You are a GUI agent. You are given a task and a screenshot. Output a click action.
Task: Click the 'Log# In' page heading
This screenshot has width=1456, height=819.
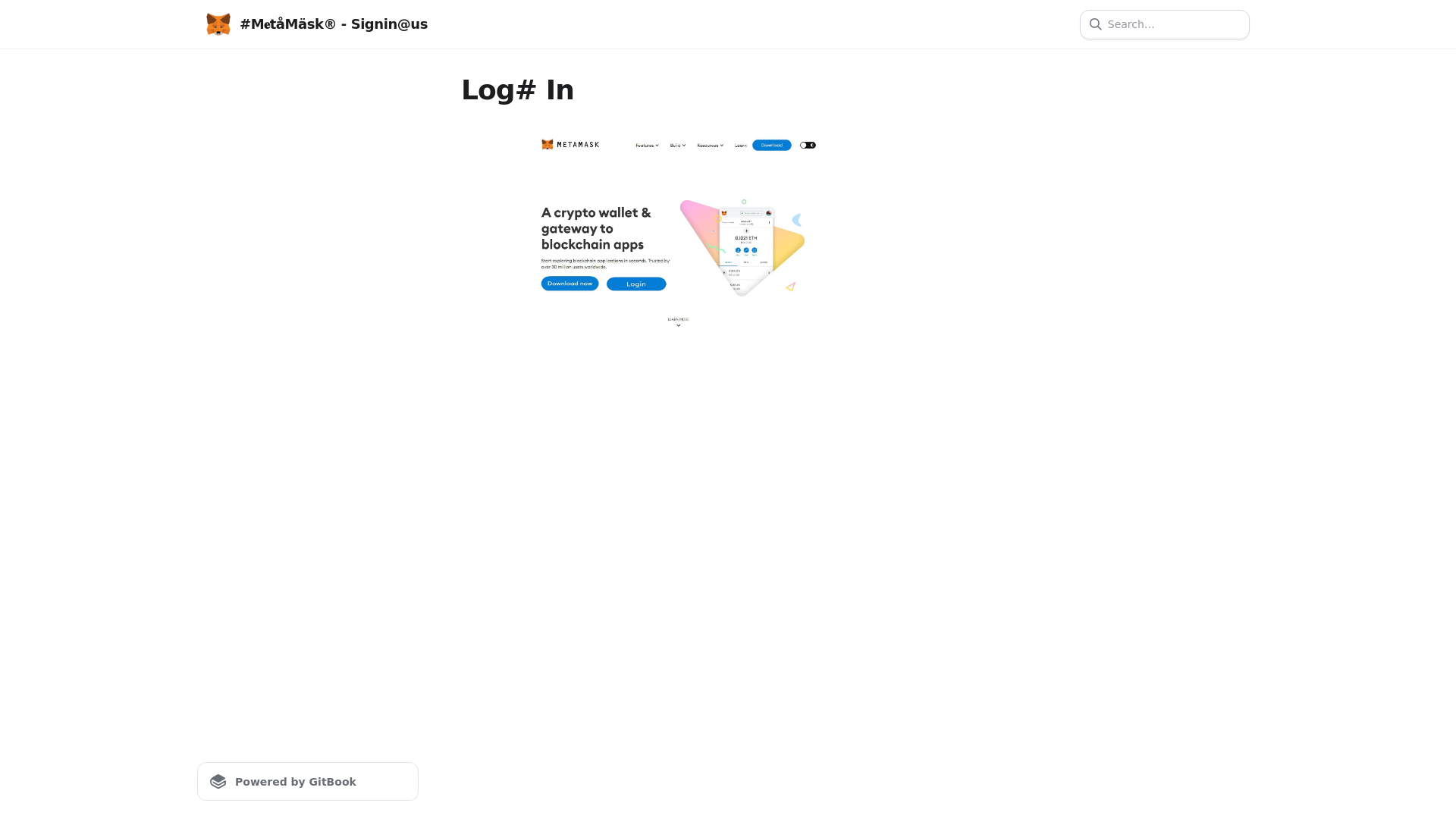tap(518, 90)
